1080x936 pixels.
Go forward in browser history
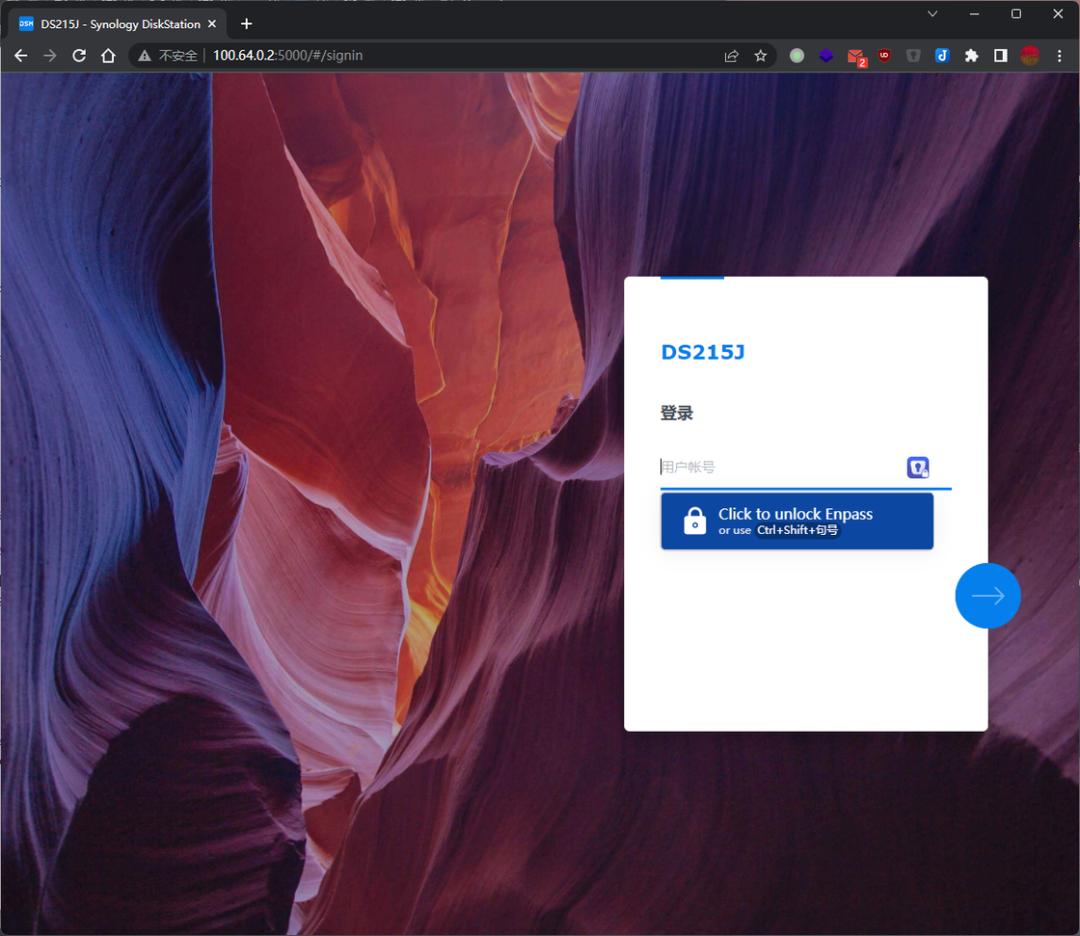coord(50,55)
